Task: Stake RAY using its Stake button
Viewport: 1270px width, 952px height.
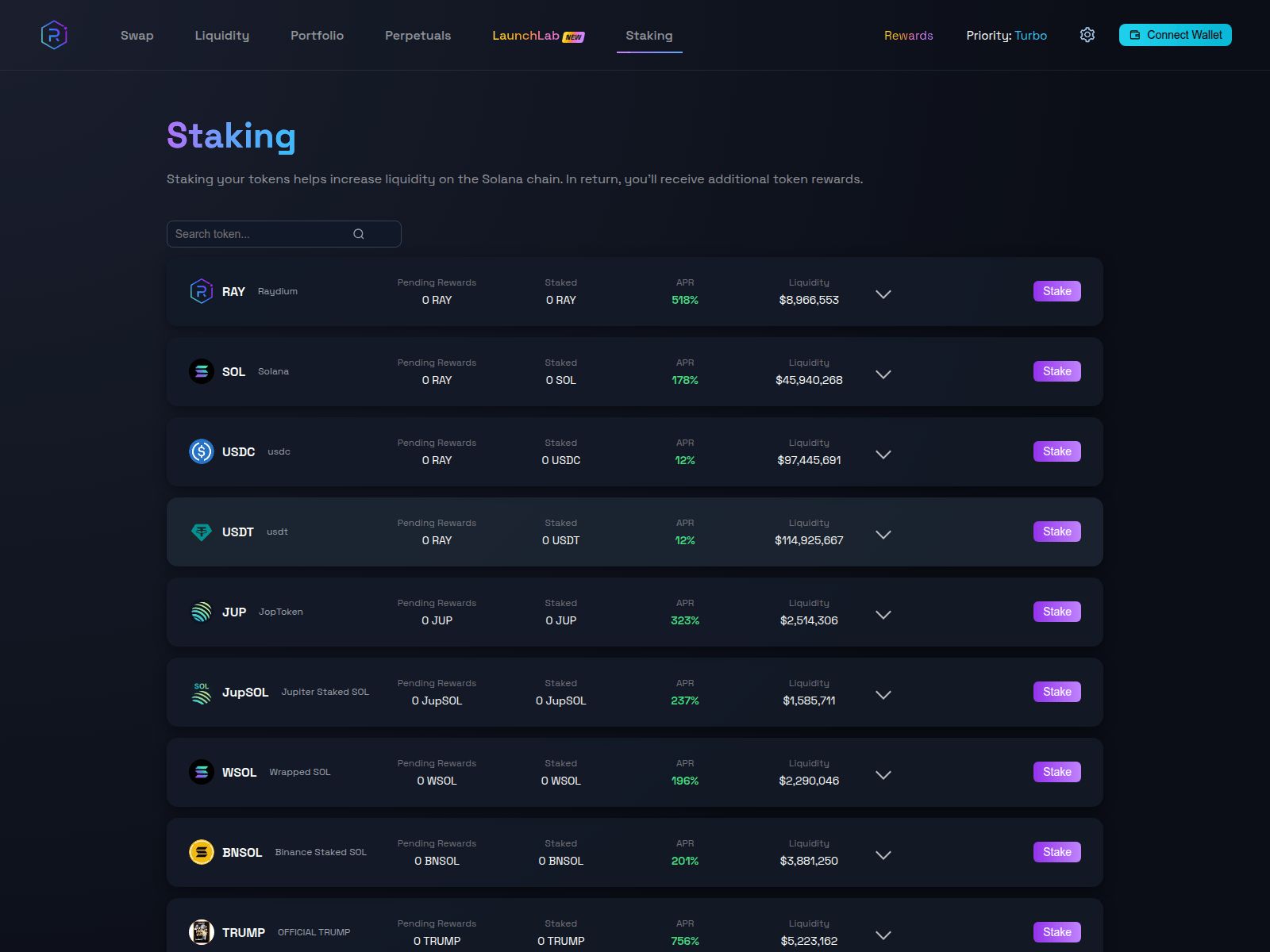Action: pos(1057,291)
